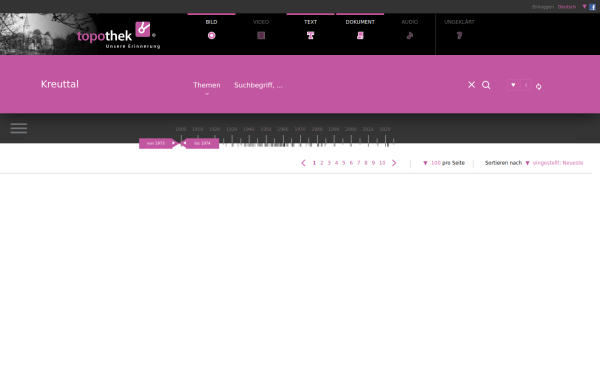Go to results page 3

click(x=329, y=163)
